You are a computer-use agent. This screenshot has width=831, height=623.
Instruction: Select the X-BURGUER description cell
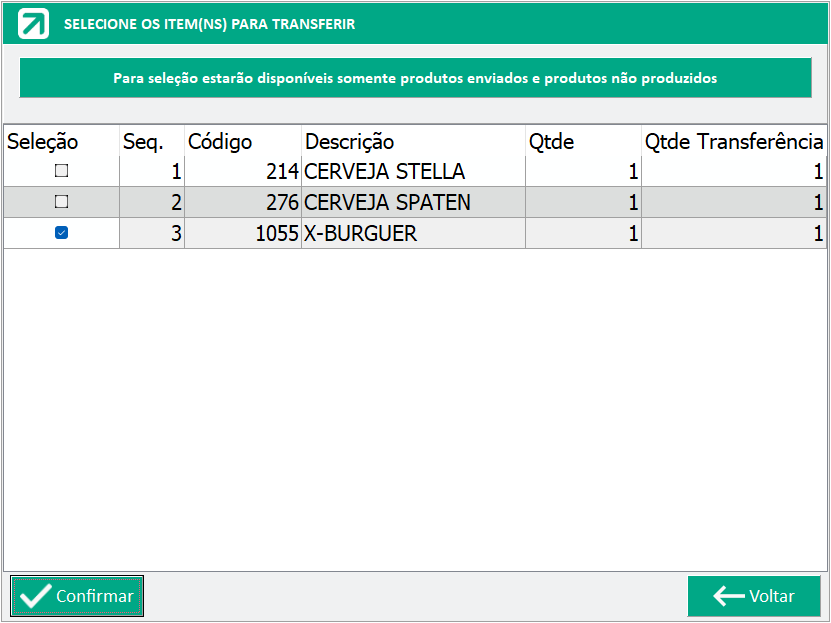click(413, 233)
